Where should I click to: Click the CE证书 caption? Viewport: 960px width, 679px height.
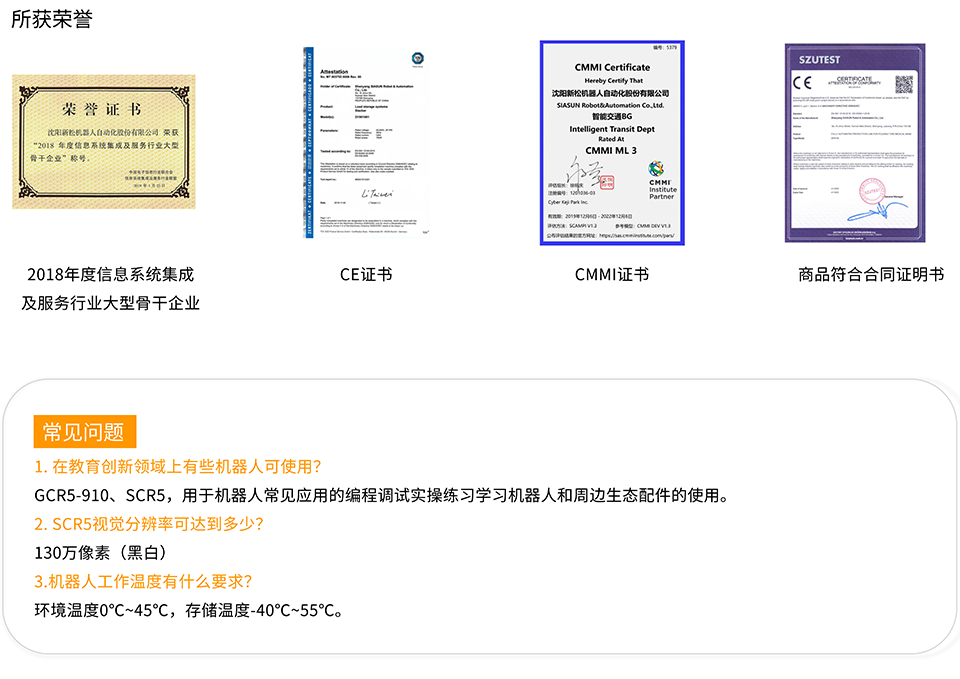[366, 274]
